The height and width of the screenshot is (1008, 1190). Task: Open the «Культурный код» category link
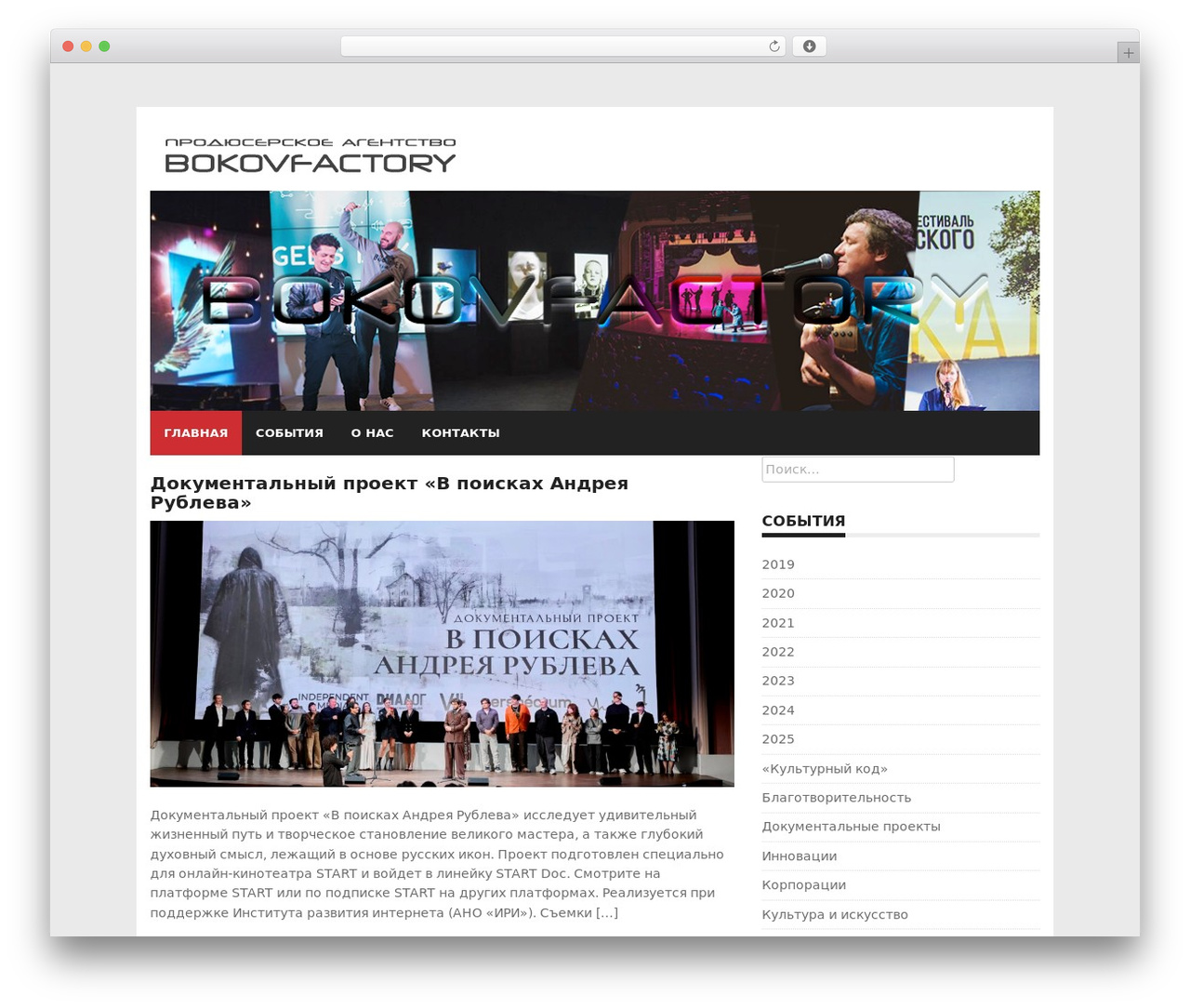click(x=825, y=769)
